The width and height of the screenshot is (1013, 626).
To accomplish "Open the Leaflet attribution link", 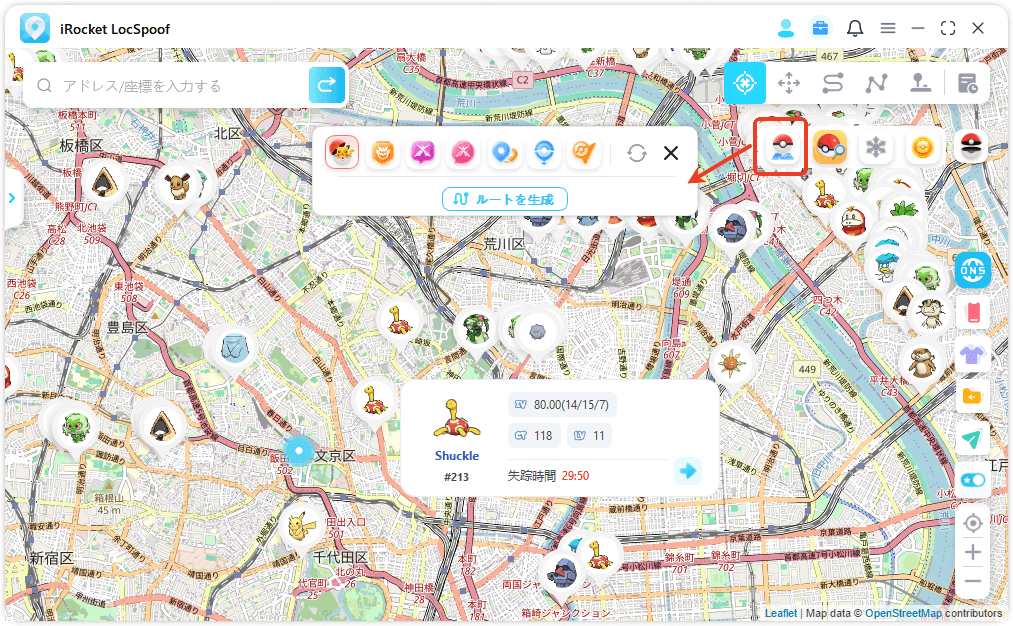I will (x=781, y=613).
